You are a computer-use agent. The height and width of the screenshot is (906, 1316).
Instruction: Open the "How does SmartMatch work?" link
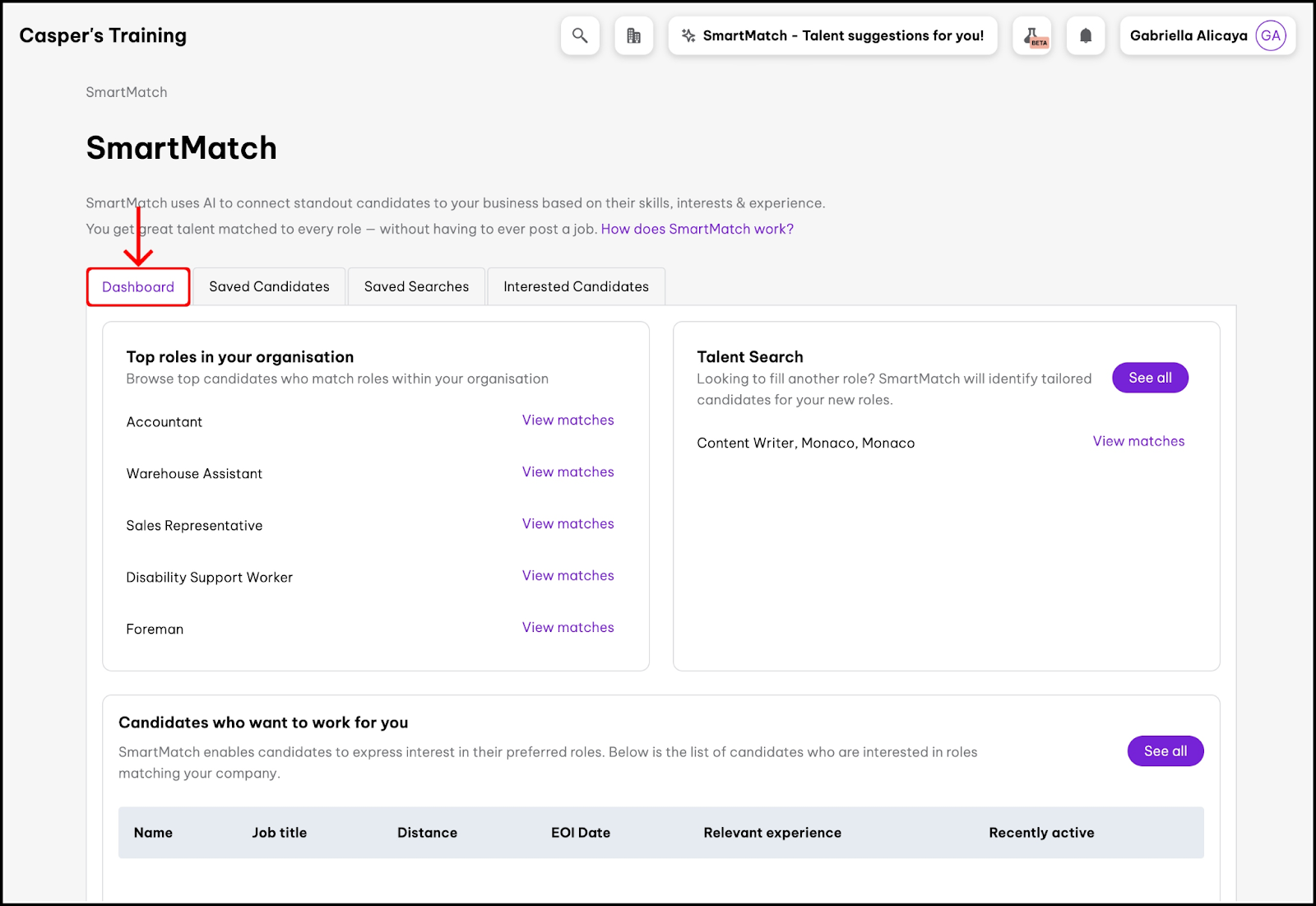697,229
